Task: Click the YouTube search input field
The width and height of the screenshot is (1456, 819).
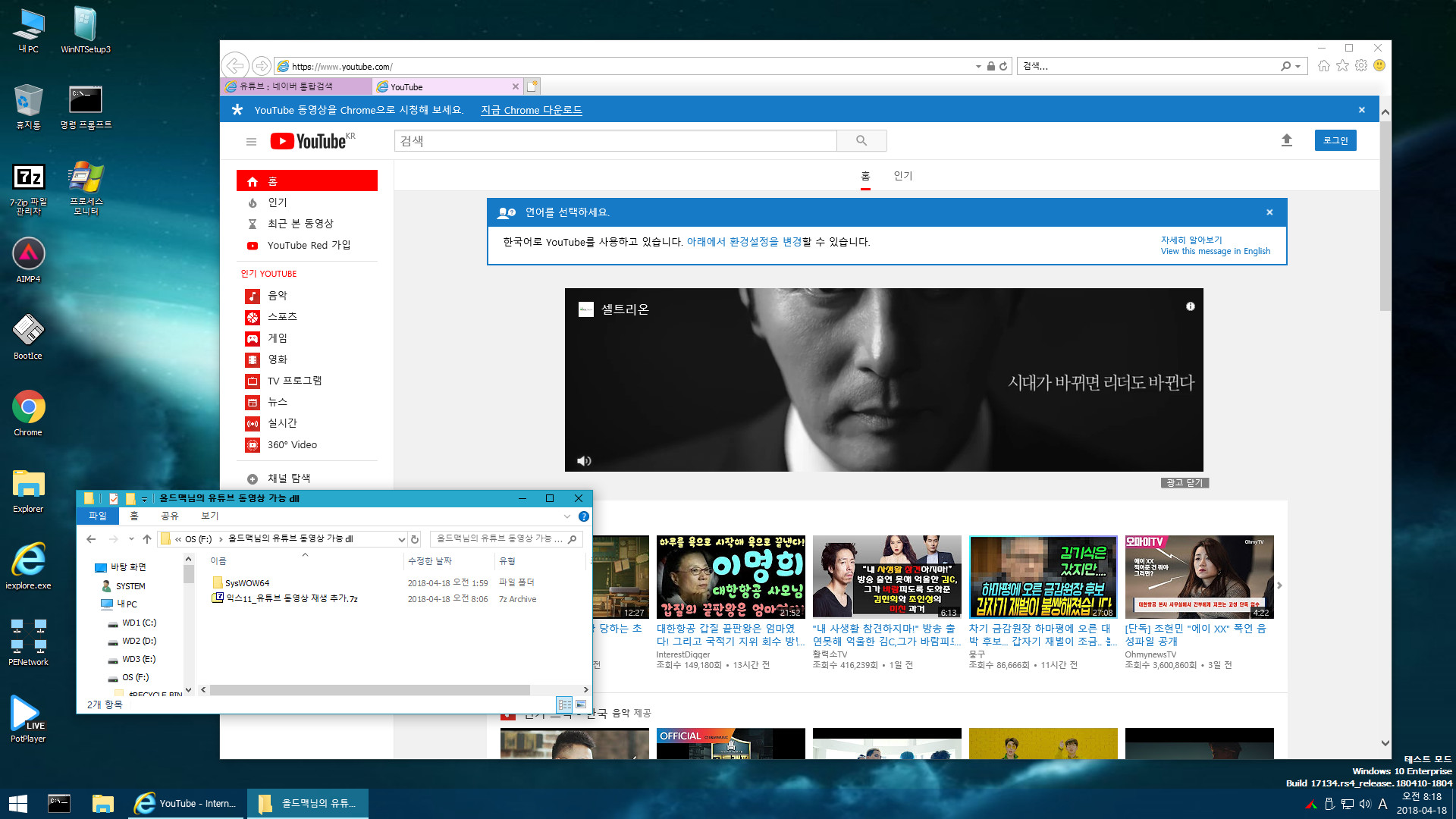Action: click(615, 140)
